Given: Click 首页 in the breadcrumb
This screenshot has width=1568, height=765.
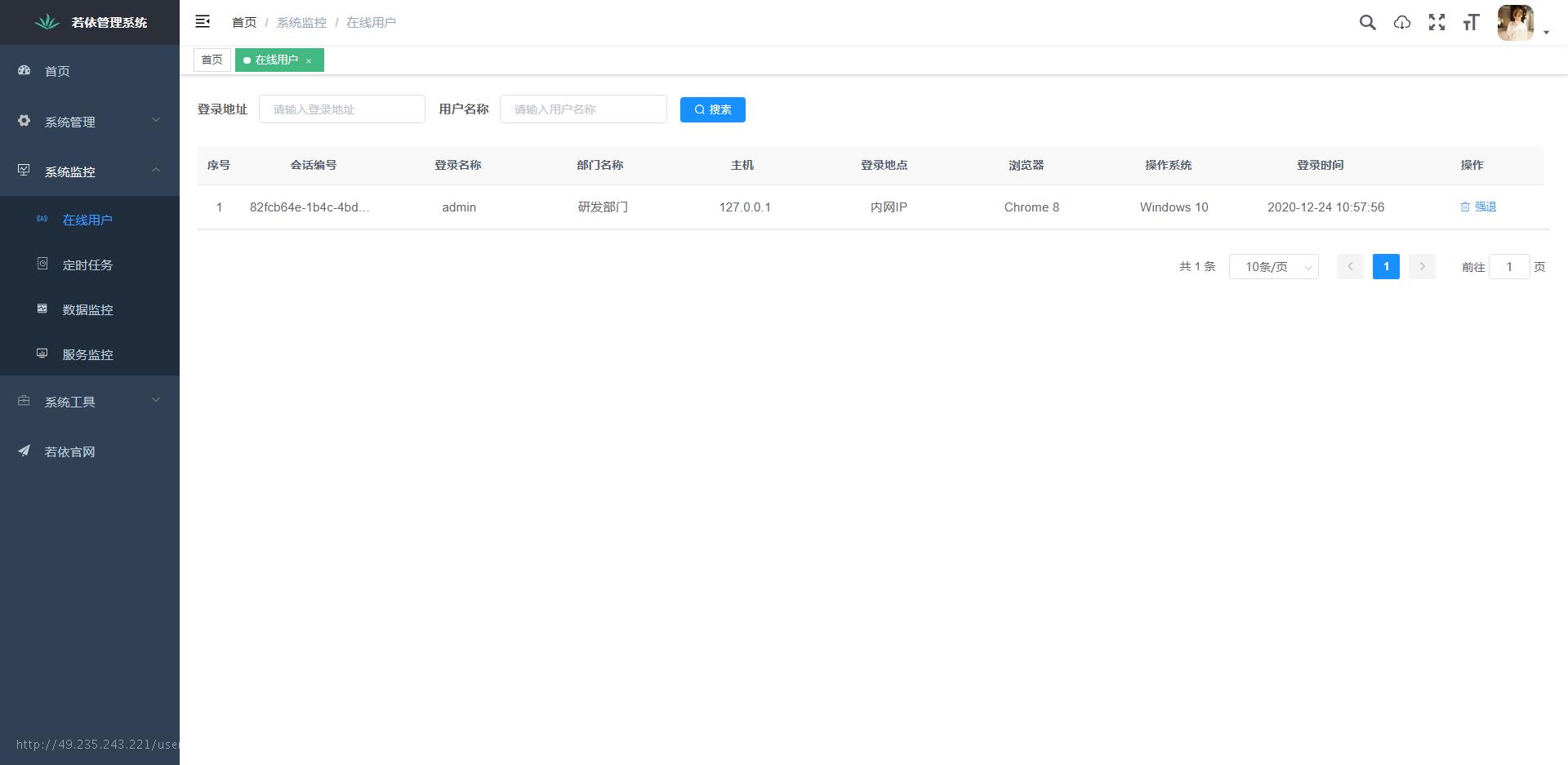Looking at the screenshot, I should pyautogui.click(x=244, y=23).
